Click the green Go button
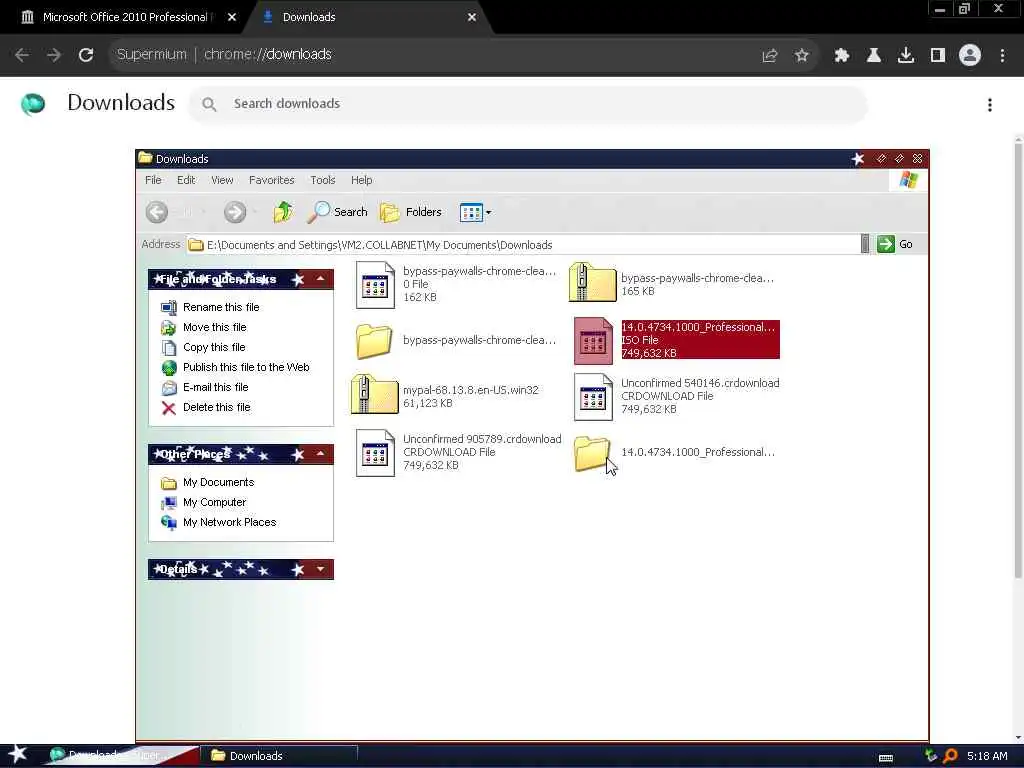This screenshot has height=768, width=1024. pyautogui.click(x=895, y=244)
